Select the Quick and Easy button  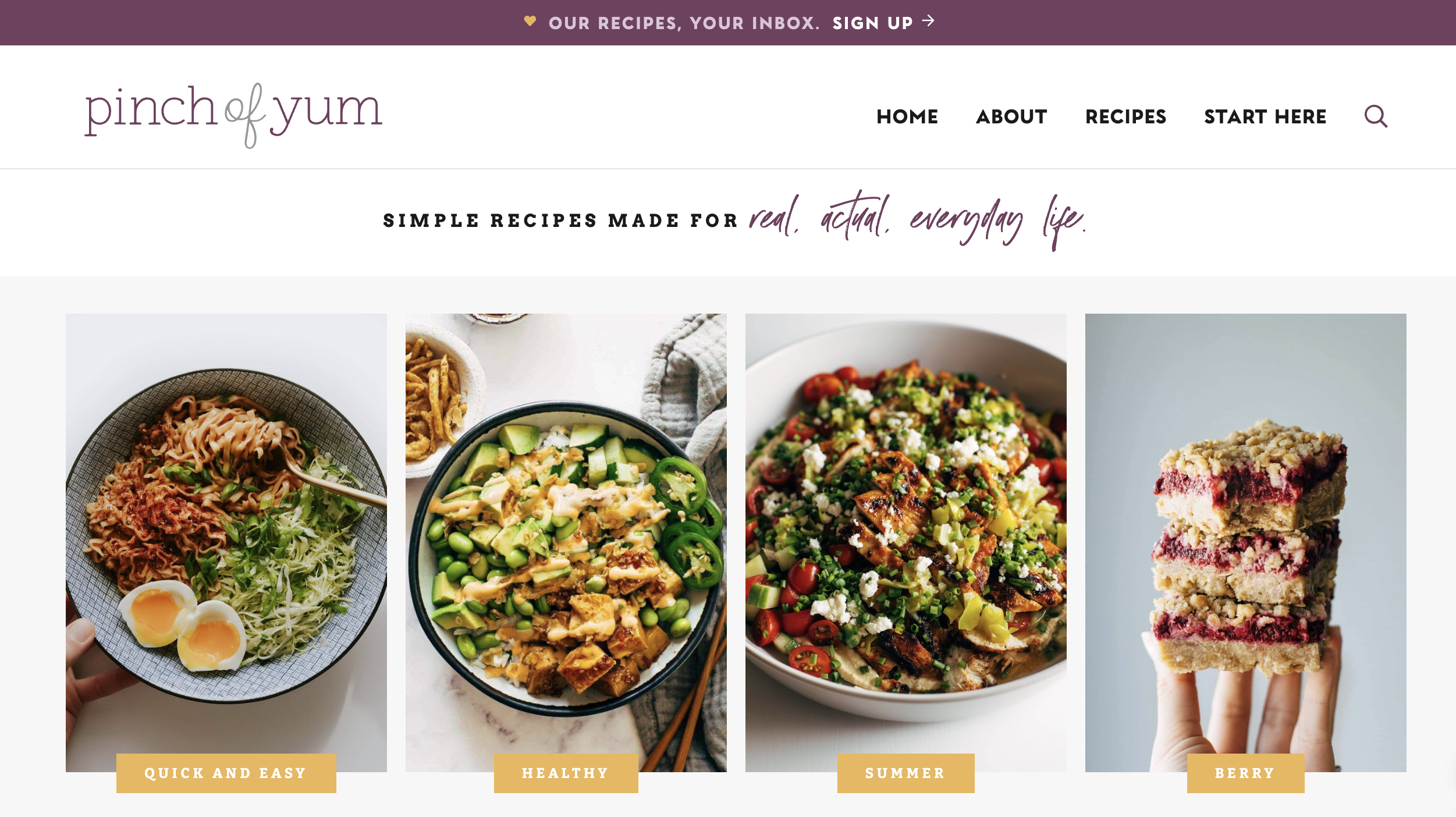pos(226,773)
